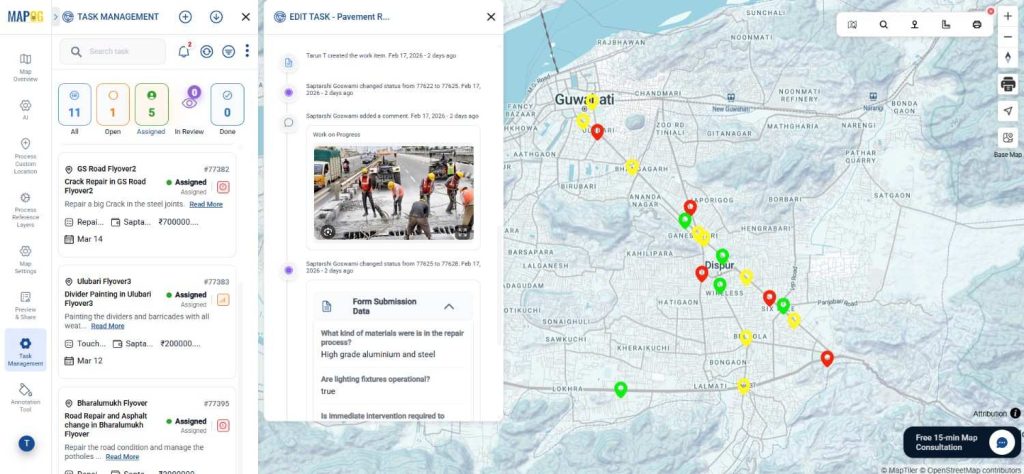Open map layers tool in map toolbar

tap(852, 25)
